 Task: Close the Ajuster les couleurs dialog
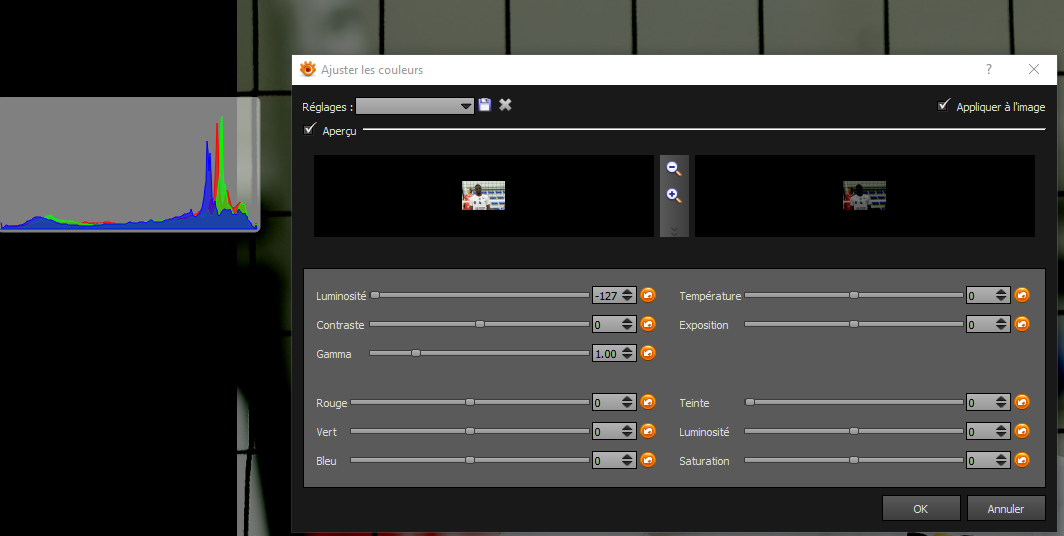[1033, 69]
